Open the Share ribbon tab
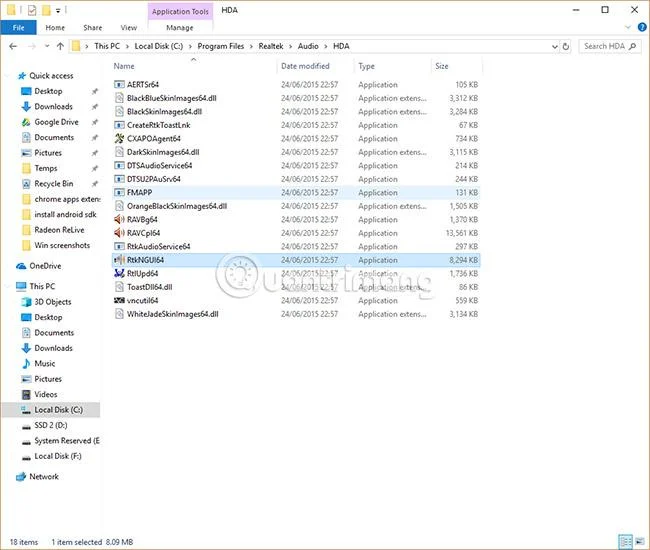650x550 pixels. pyautogui.click(x=92, y=28)
